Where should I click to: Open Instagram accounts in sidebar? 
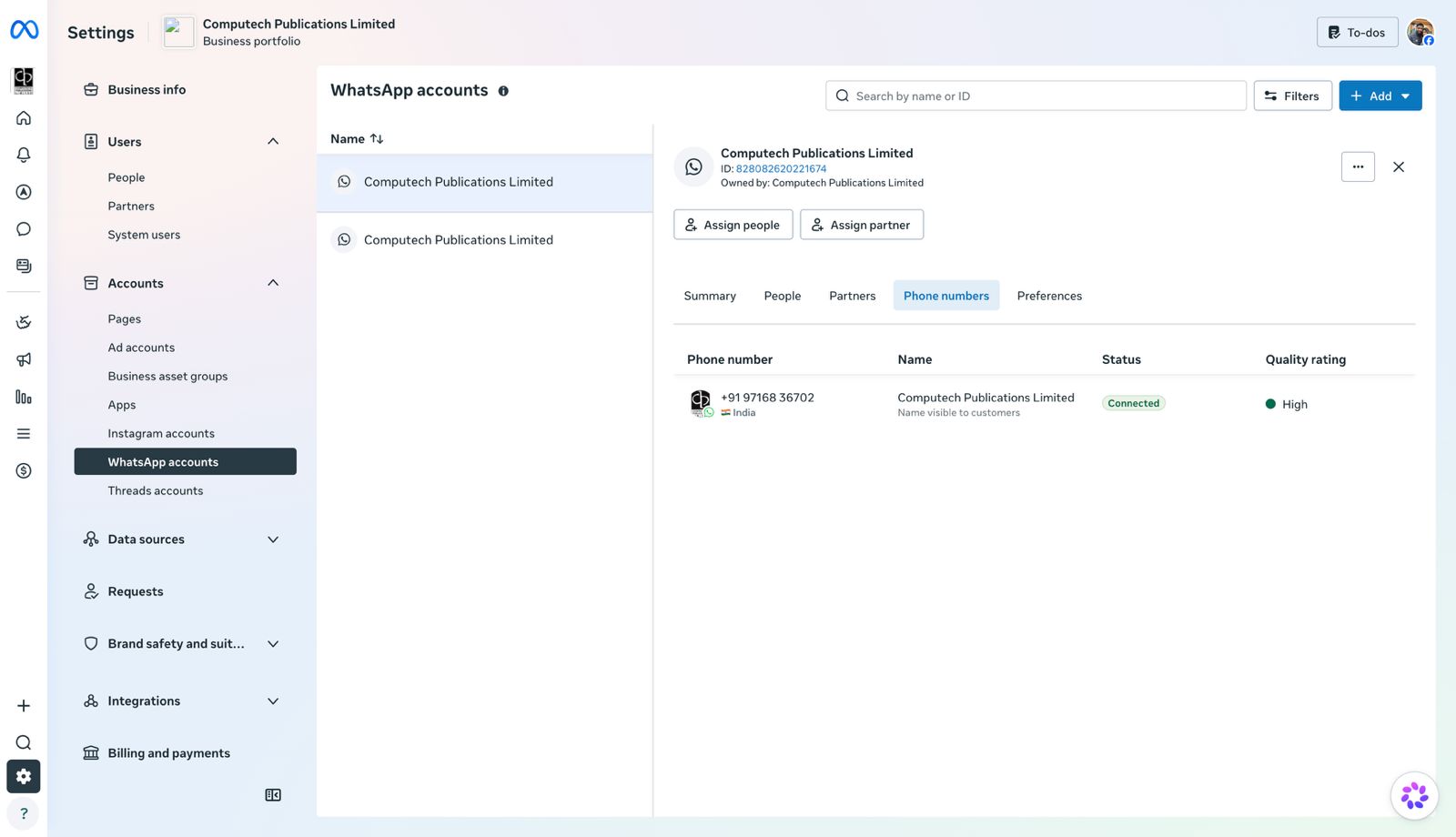tap(161, 434)
